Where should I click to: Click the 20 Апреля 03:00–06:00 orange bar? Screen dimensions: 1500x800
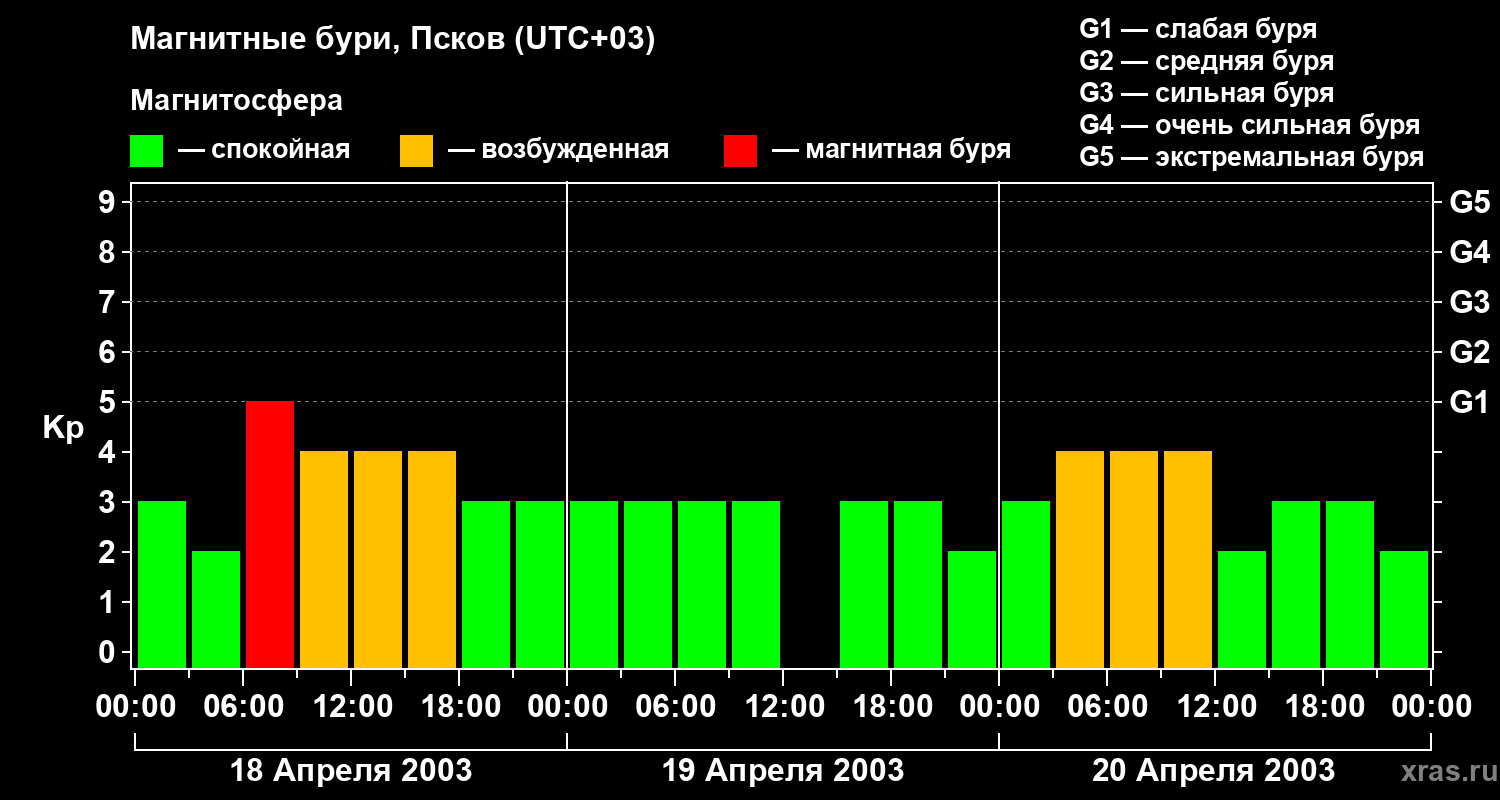(1080, 559)
